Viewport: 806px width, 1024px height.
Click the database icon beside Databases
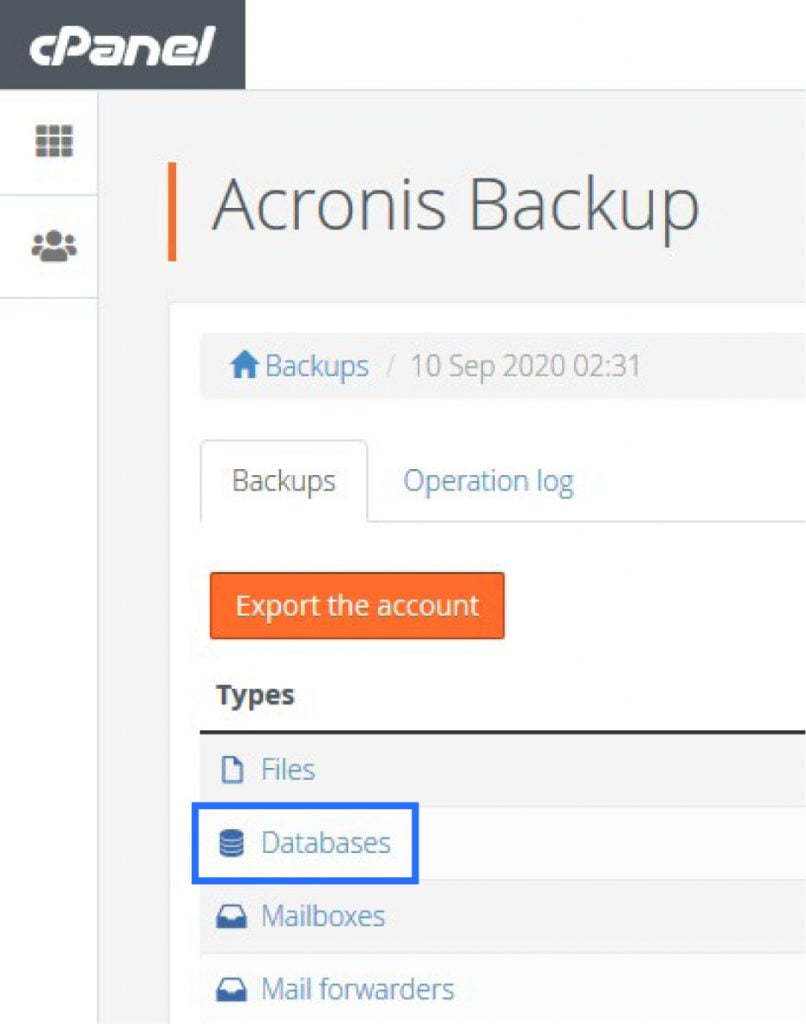pos(232,842)
